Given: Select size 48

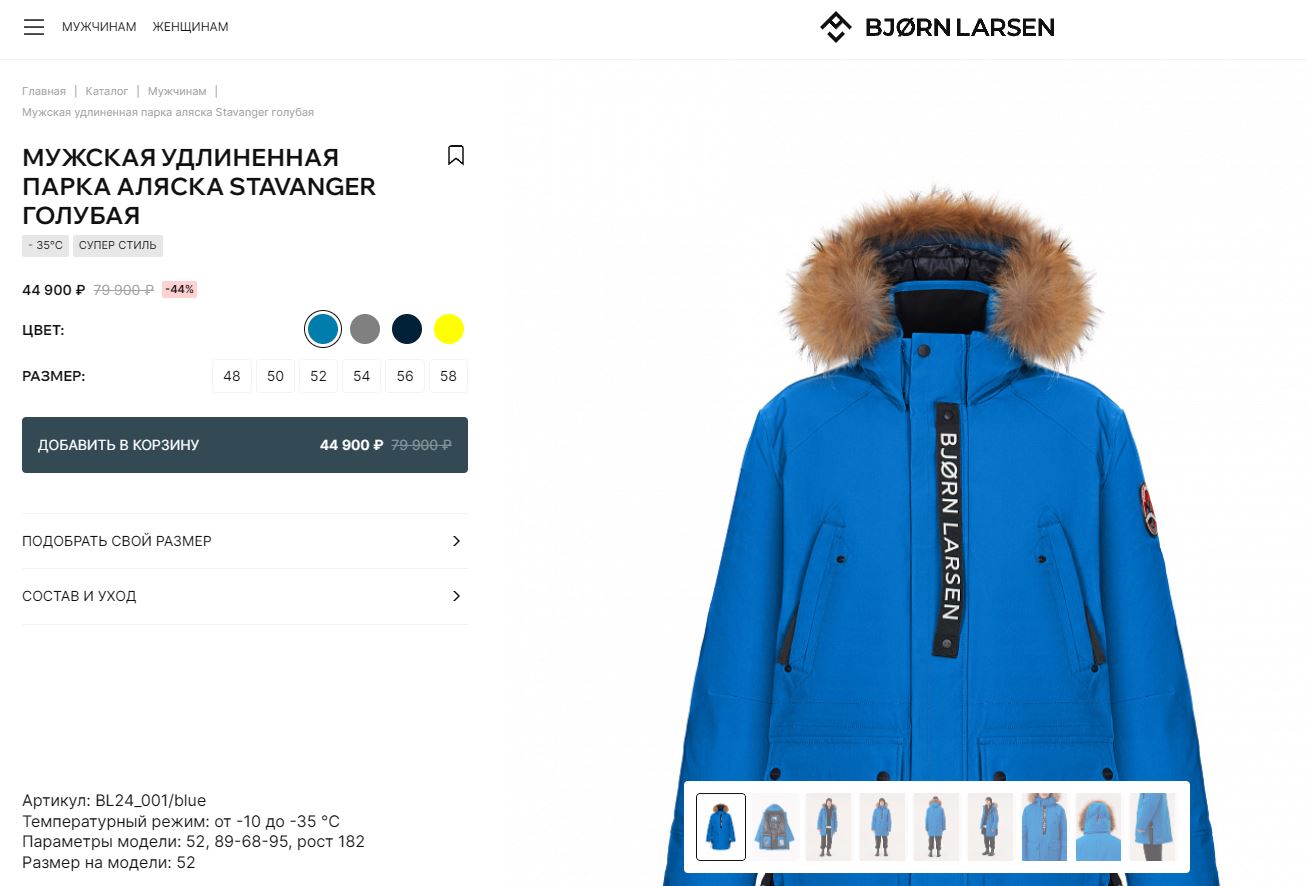Looking at the screenshot, I should [232, 376].
